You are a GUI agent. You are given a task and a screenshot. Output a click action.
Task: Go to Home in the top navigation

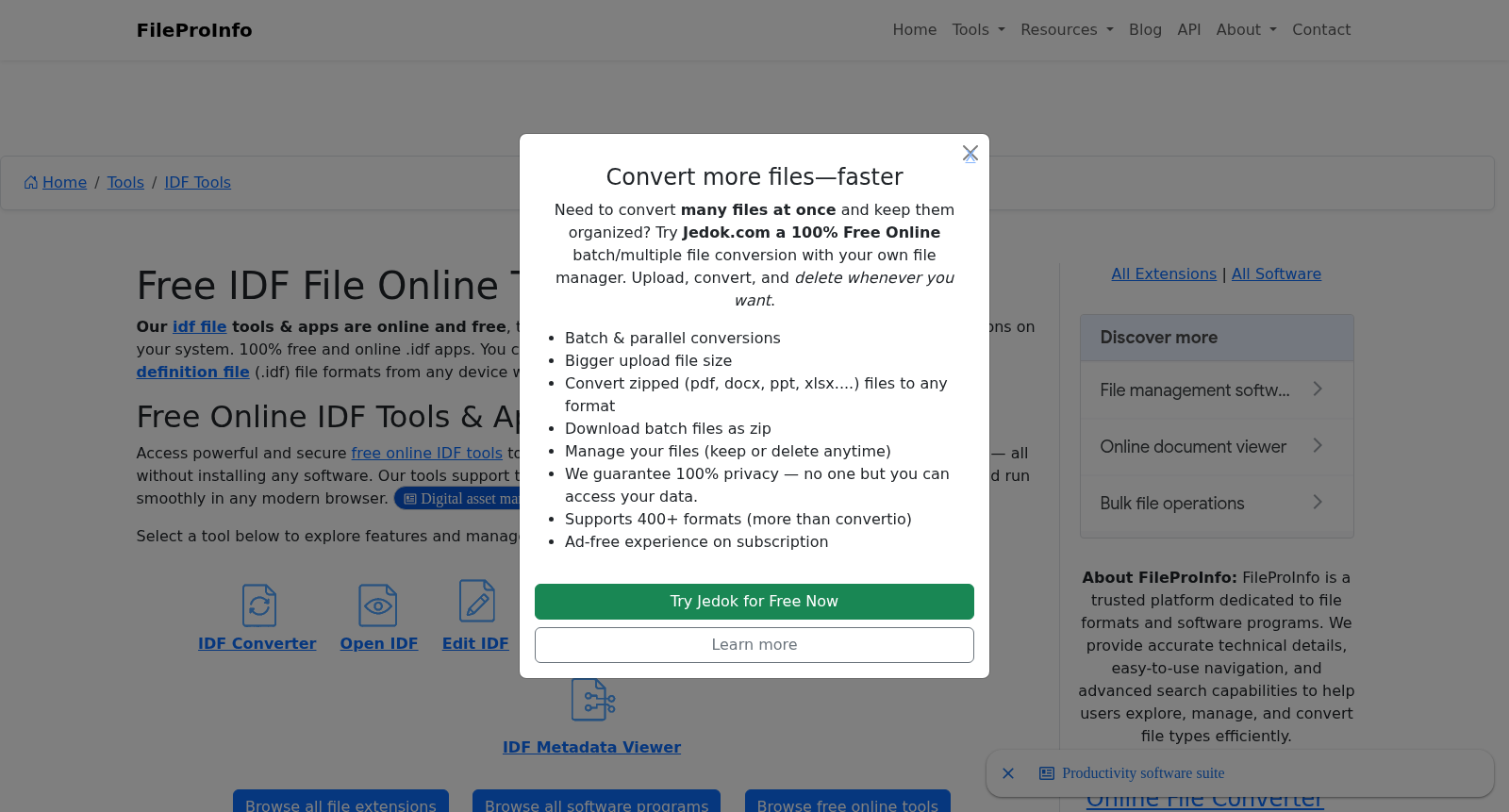pos(915,30)
